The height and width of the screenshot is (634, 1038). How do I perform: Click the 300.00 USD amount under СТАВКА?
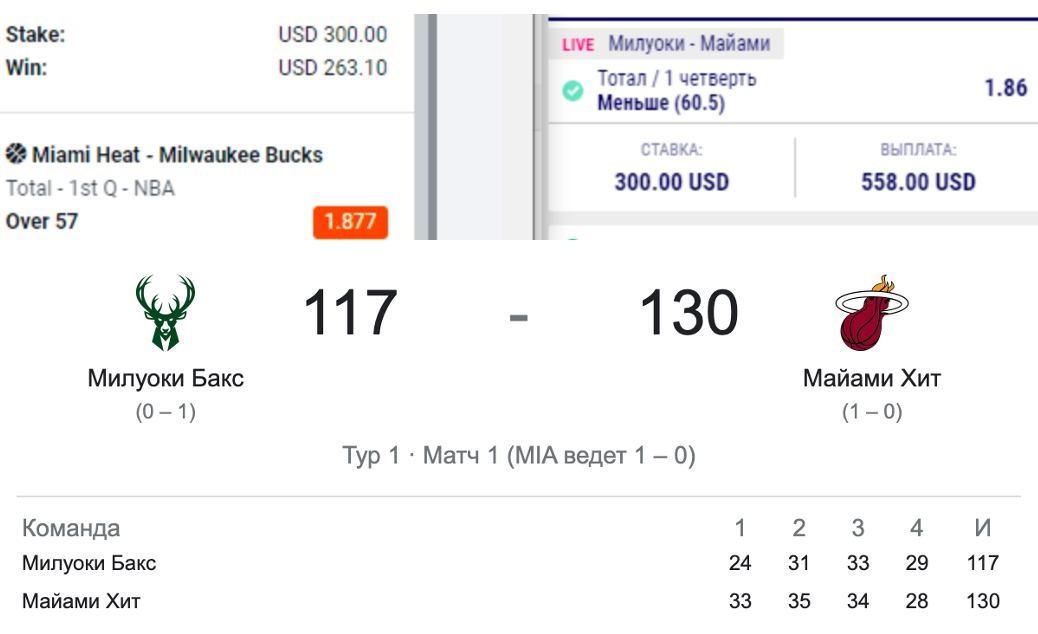click(x=671, y=182)
